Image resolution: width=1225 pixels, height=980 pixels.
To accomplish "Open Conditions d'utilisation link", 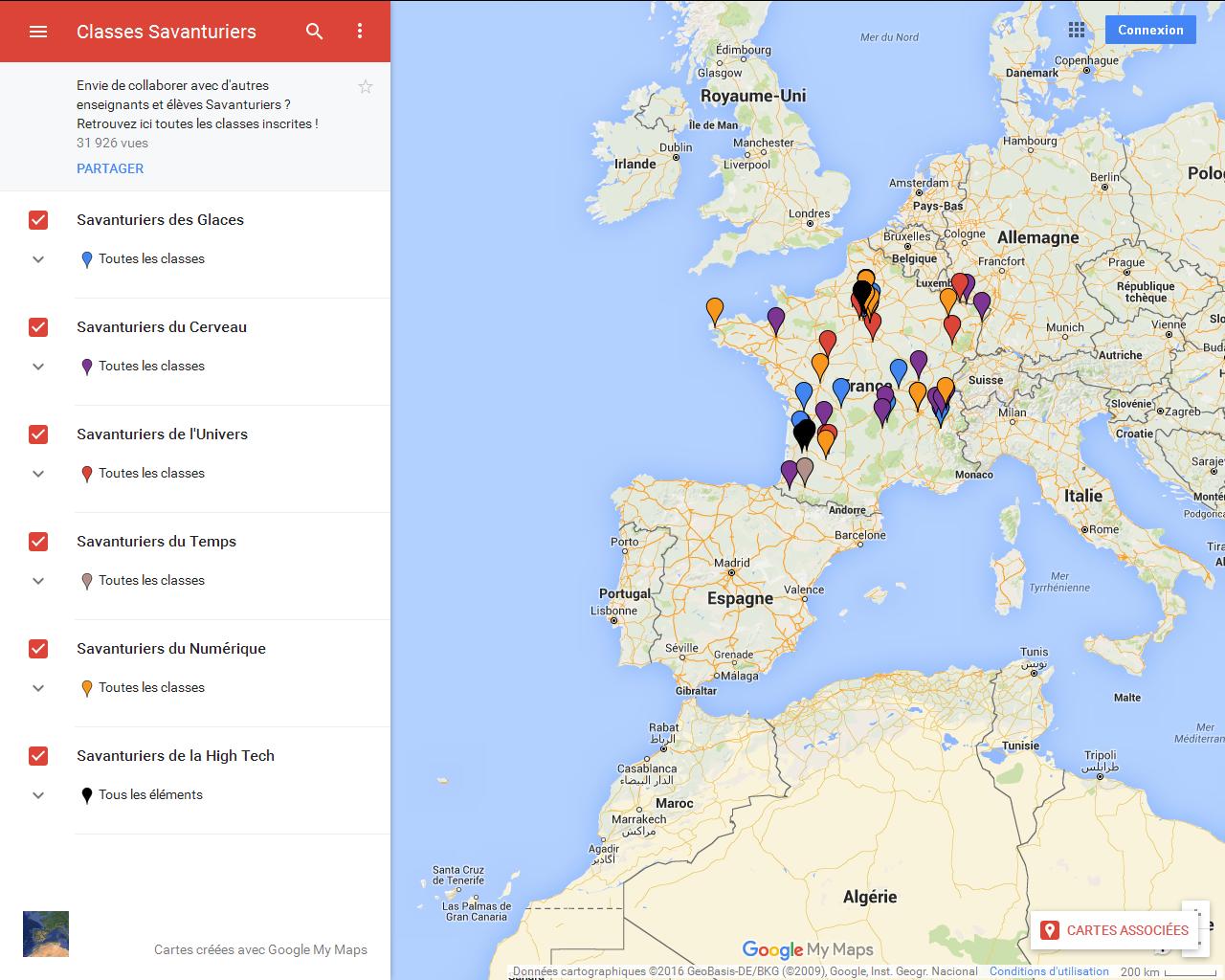I will point(1049,971).
